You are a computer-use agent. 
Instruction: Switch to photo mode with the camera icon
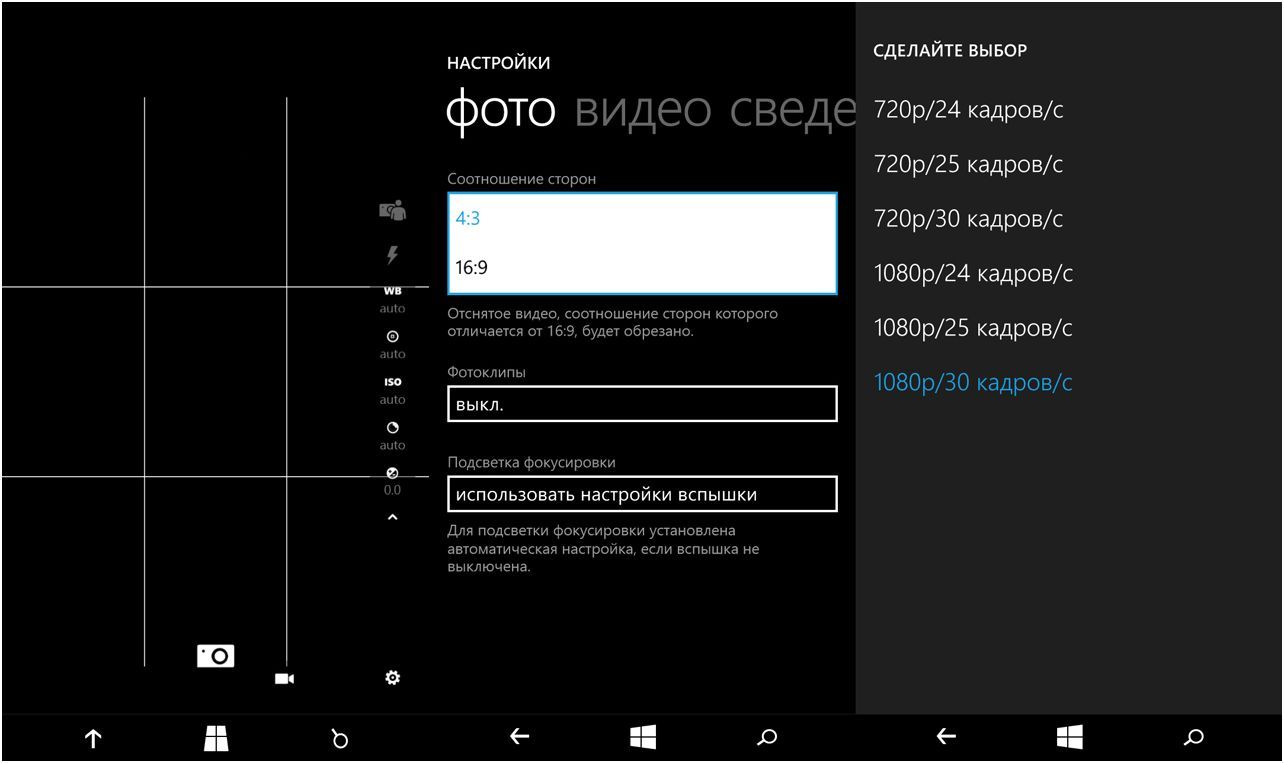tap(213, 655)
